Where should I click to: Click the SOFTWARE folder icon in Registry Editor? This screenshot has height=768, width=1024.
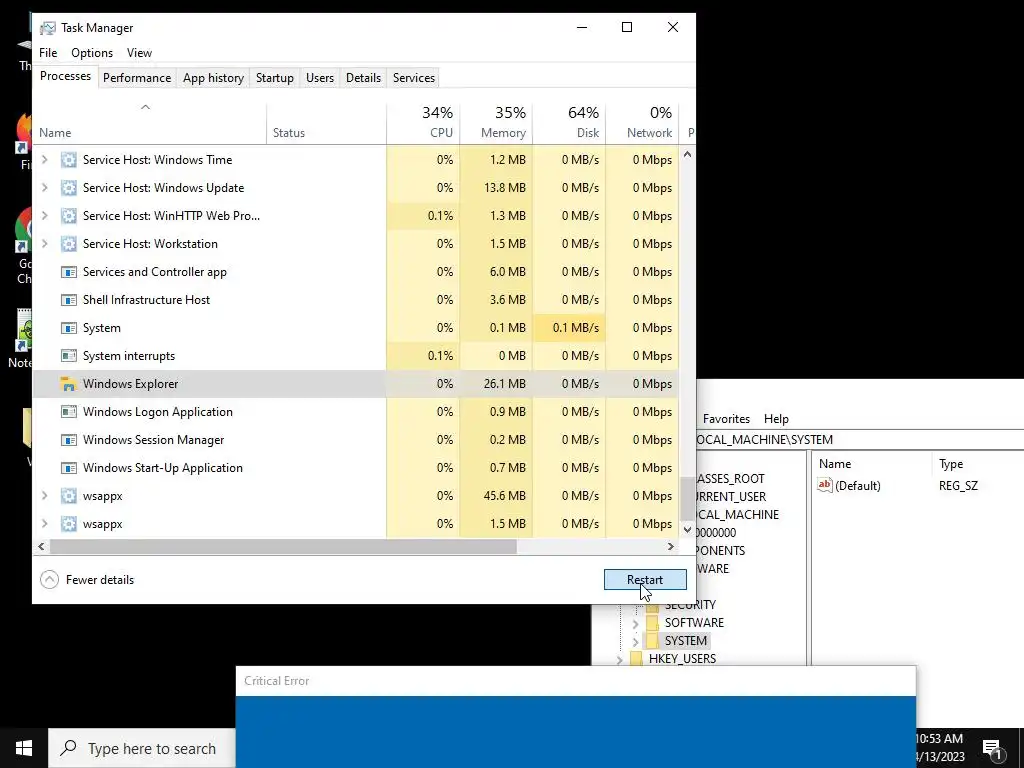pyautogui.click(x=652, y=623)
